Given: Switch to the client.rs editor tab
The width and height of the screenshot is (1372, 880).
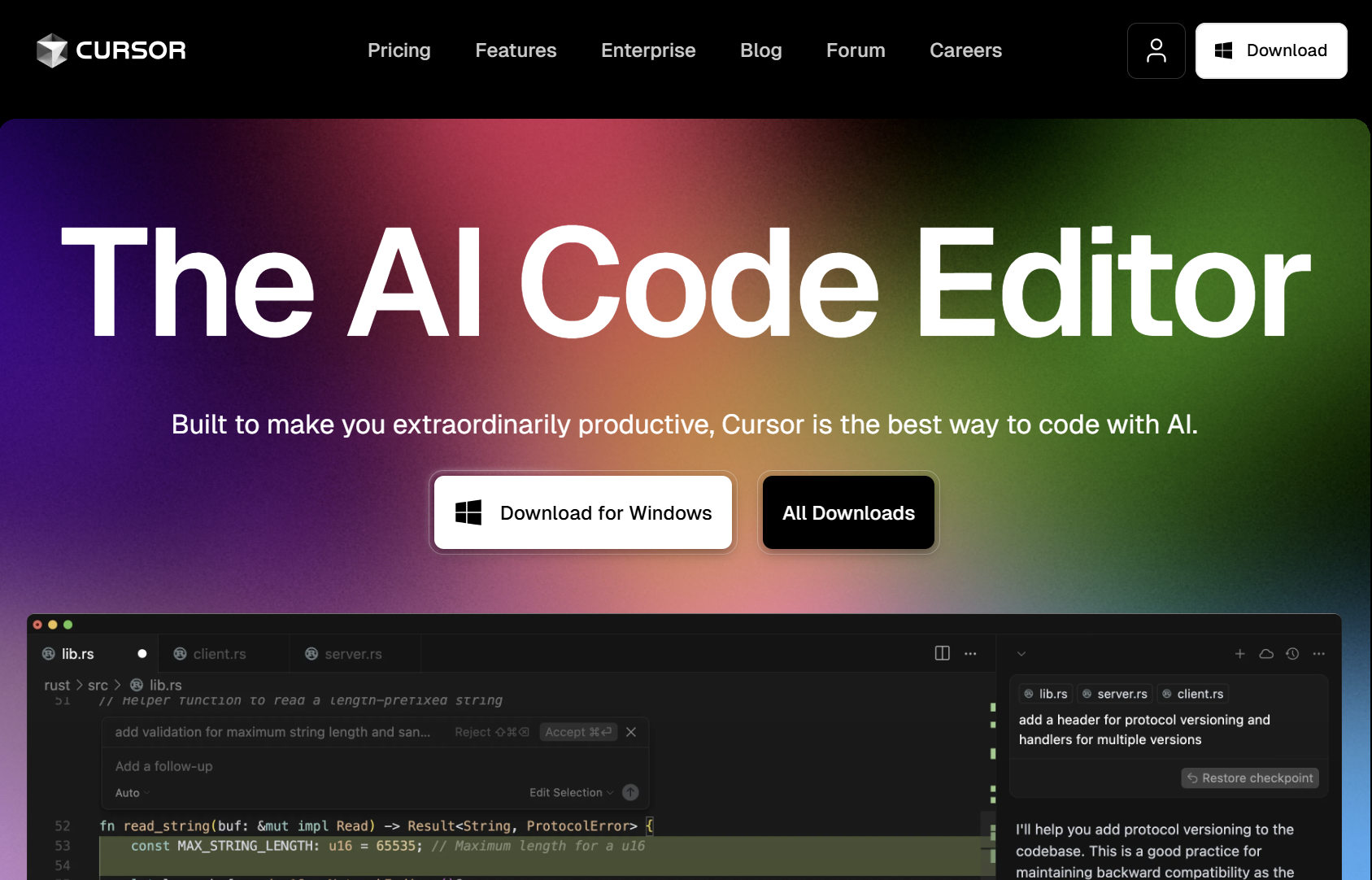Looking at the screenshot, I should (224, 654).
